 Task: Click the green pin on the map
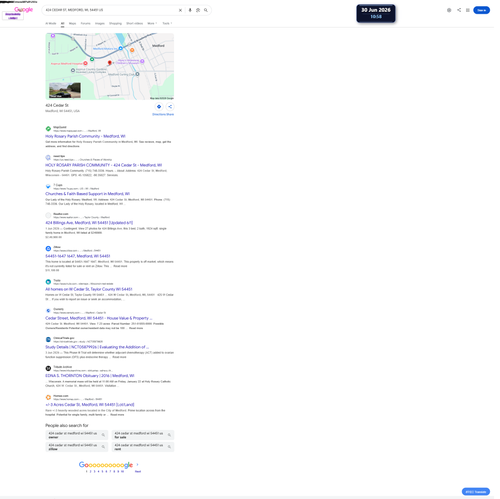tap(92, 59)
